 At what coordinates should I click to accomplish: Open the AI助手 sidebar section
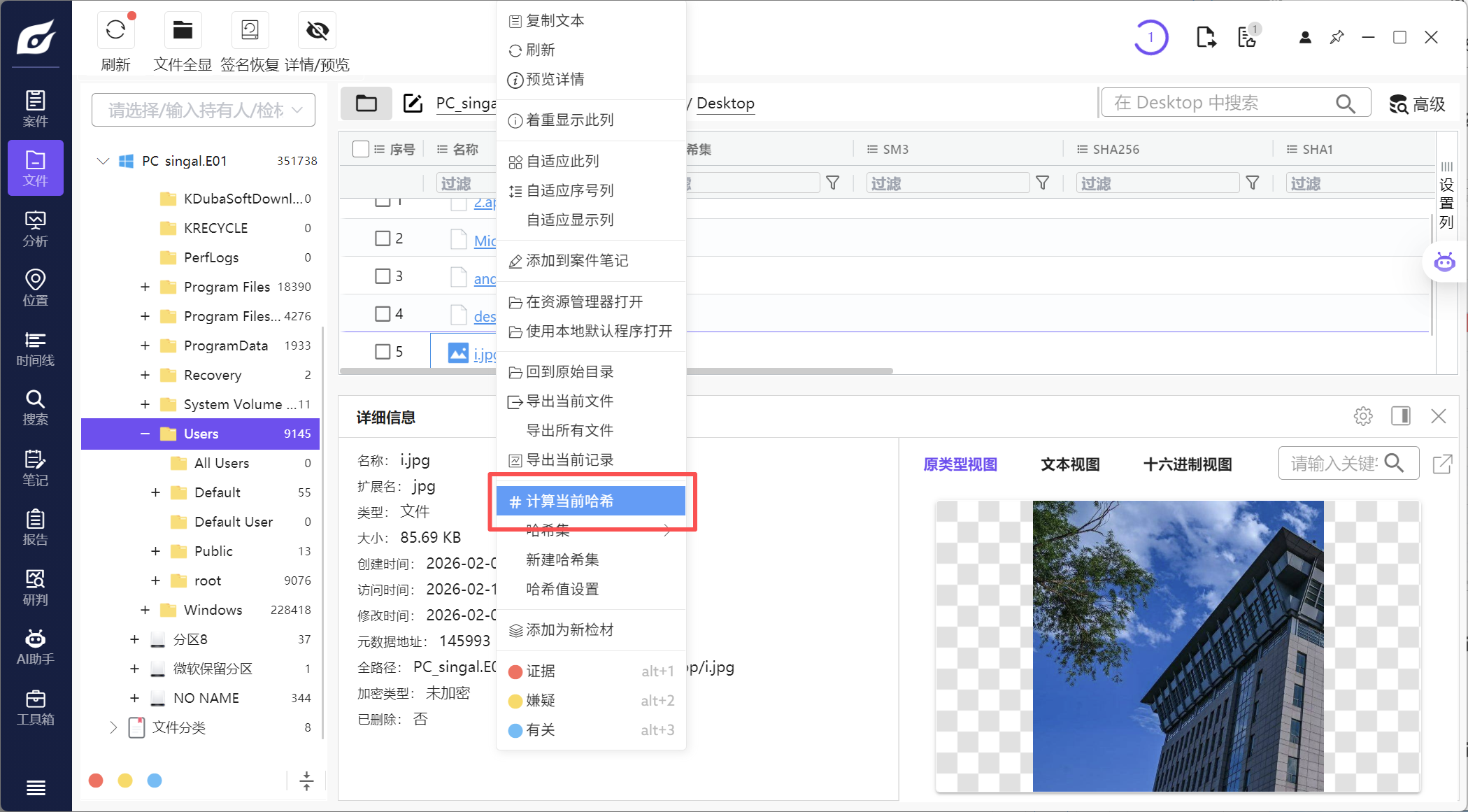pyautogui.click(x=35, y=647)
